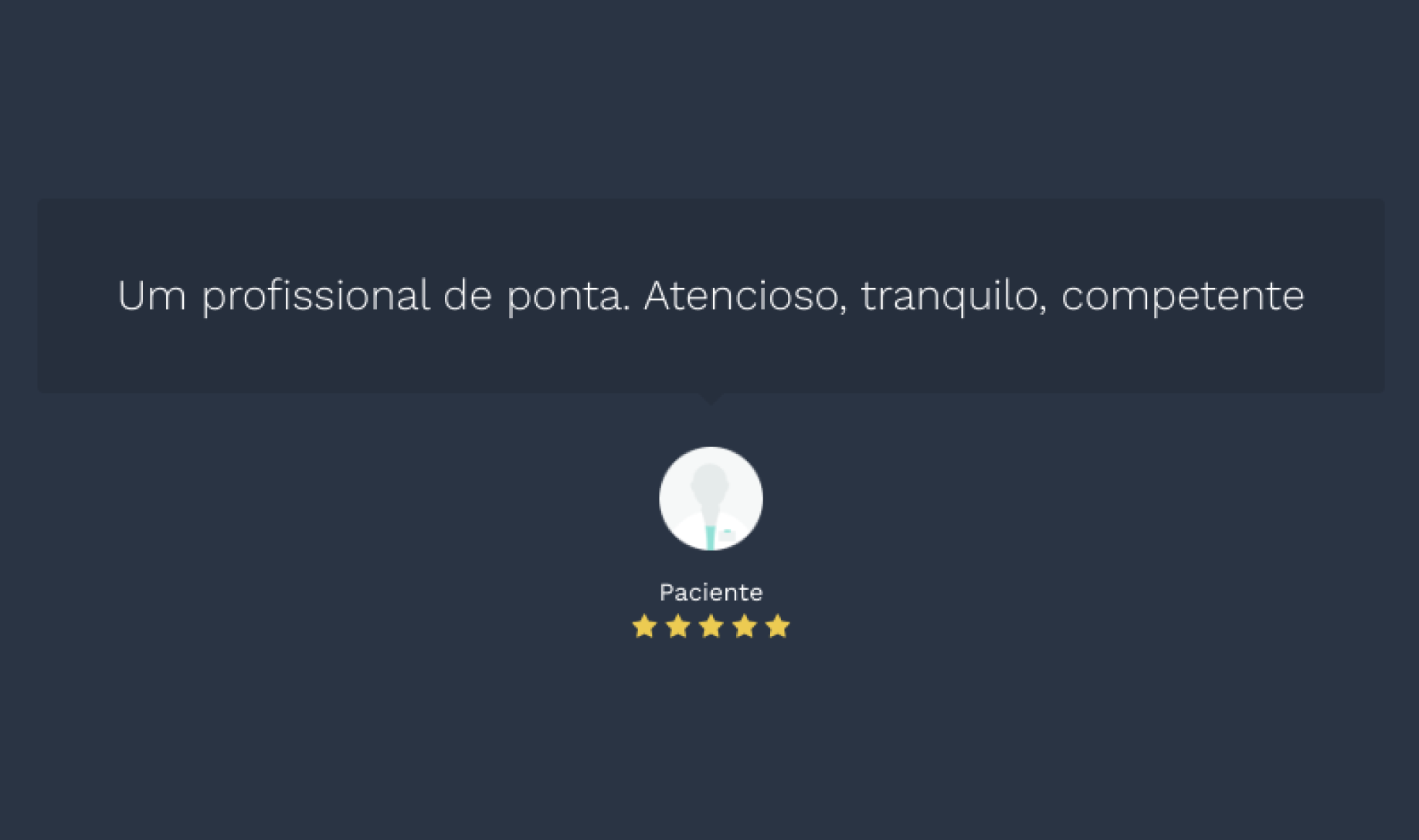Click the speech bubble pointer triangle
The width and height of the screenshot is (1419, 840).
[x=711, y=398]
